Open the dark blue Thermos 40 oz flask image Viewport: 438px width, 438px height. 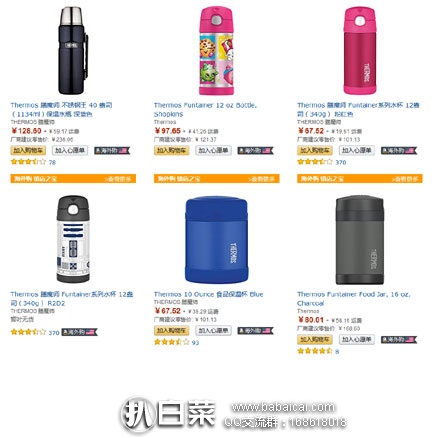click(x=73, y=51)
